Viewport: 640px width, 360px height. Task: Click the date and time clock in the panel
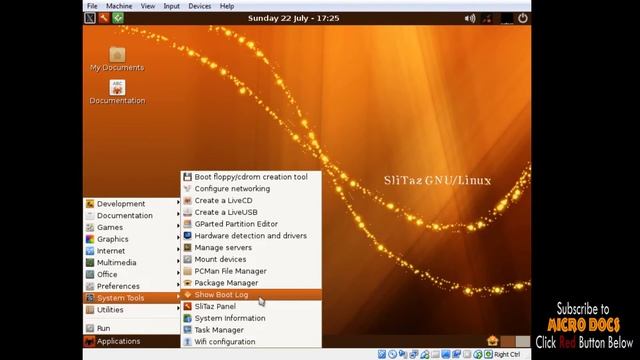tap(293, 18)
